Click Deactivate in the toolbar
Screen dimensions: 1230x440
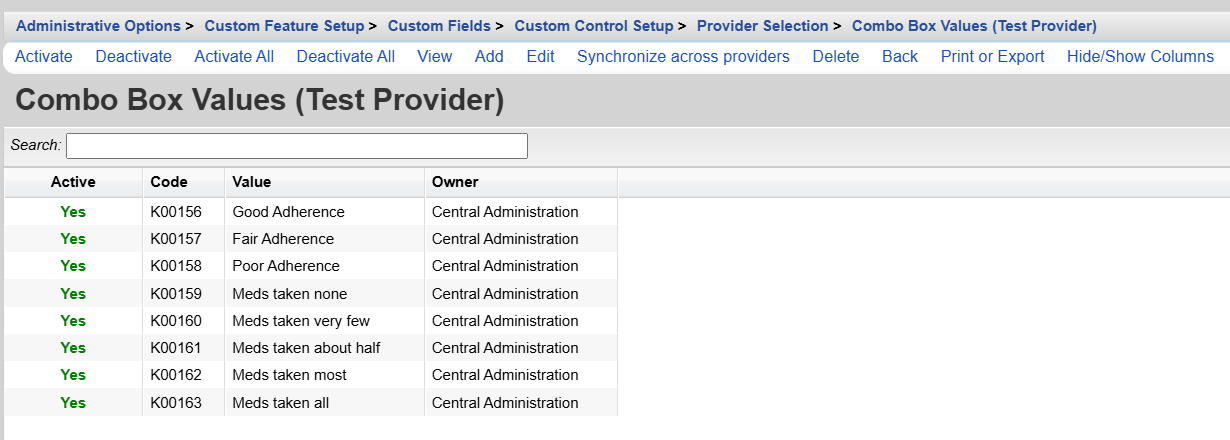tap(134, 57)
